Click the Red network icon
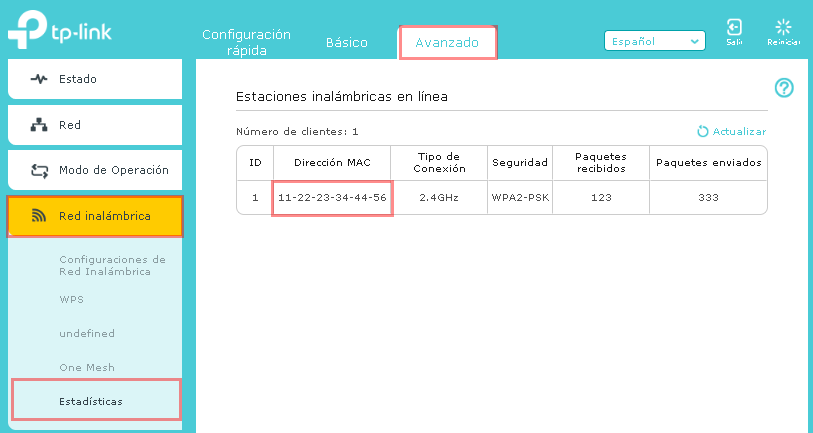Image resolution: width=813 pixels, height=433 pixels. 40,125
